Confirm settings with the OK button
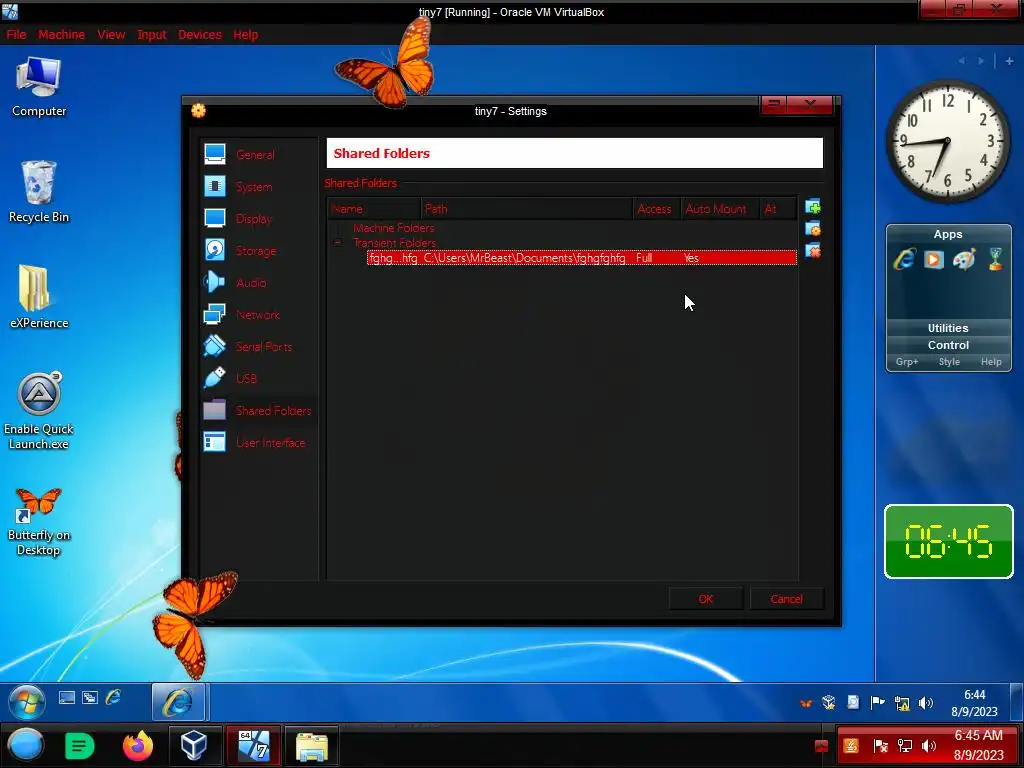This screenshot has width=1024, height=768. pyautogui.click(x=706, y=599)
